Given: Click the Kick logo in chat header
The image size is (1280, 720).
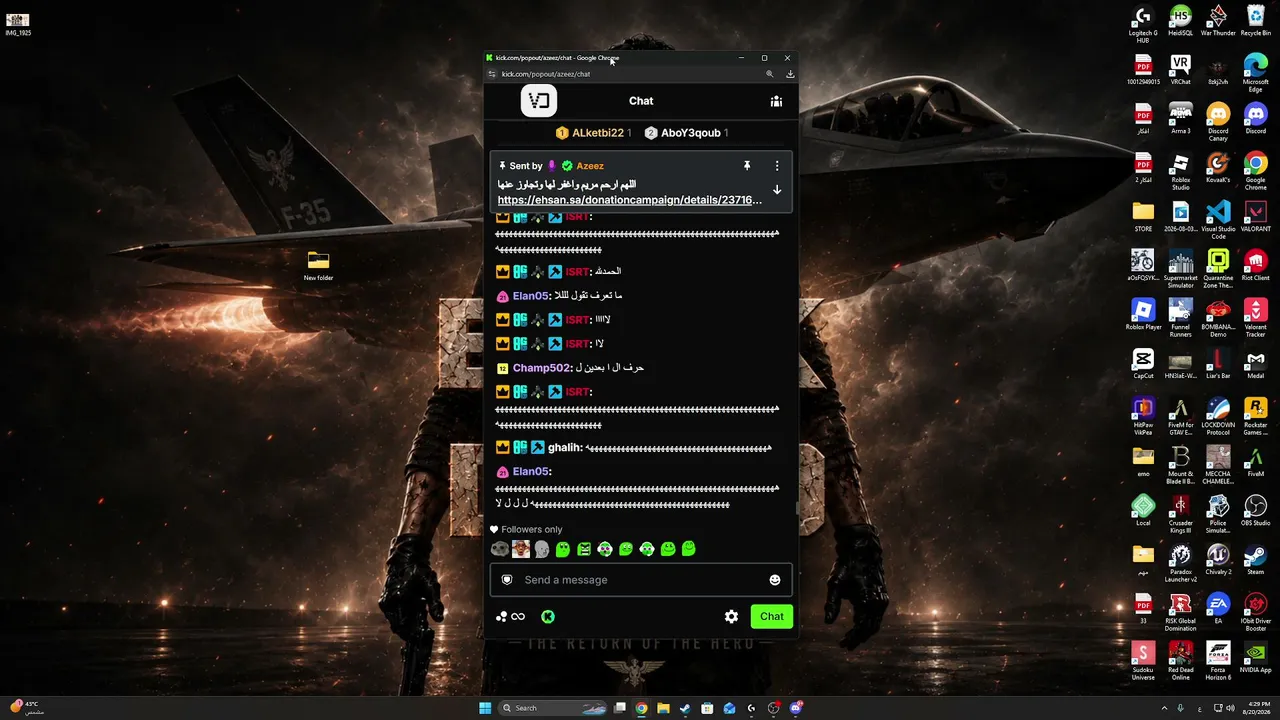Looking at the screenshot, I should click(539, 100).
